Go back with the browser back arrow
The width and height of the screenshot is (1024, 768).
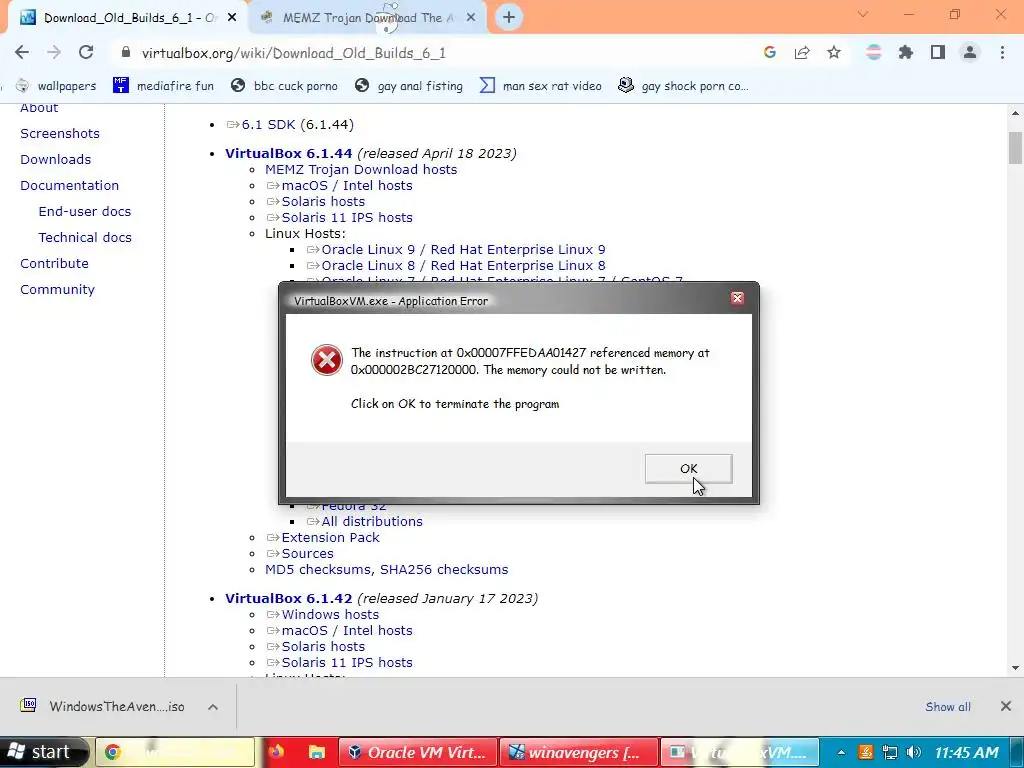22,52
